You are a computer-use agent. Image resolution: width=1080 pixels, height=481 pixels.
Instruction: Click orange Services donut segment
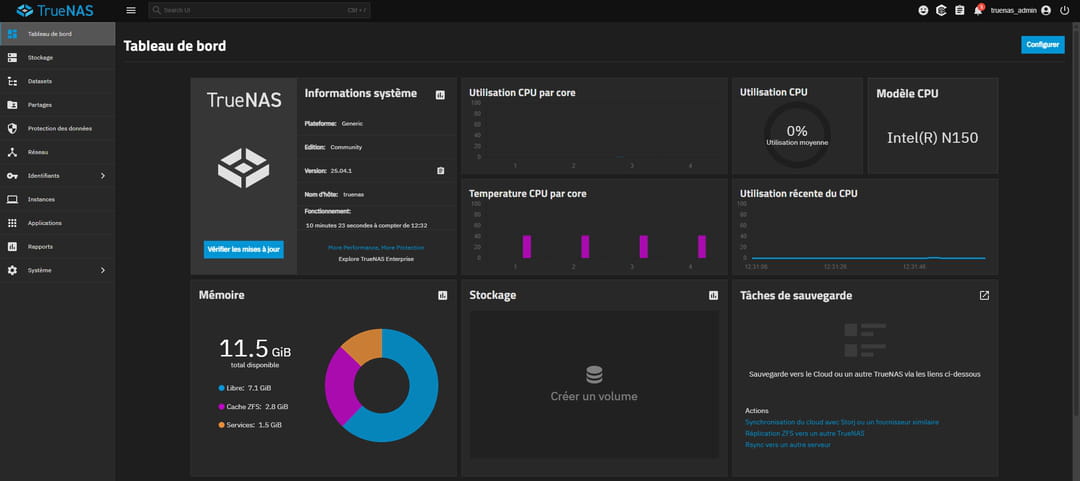[x=364, y=345]
